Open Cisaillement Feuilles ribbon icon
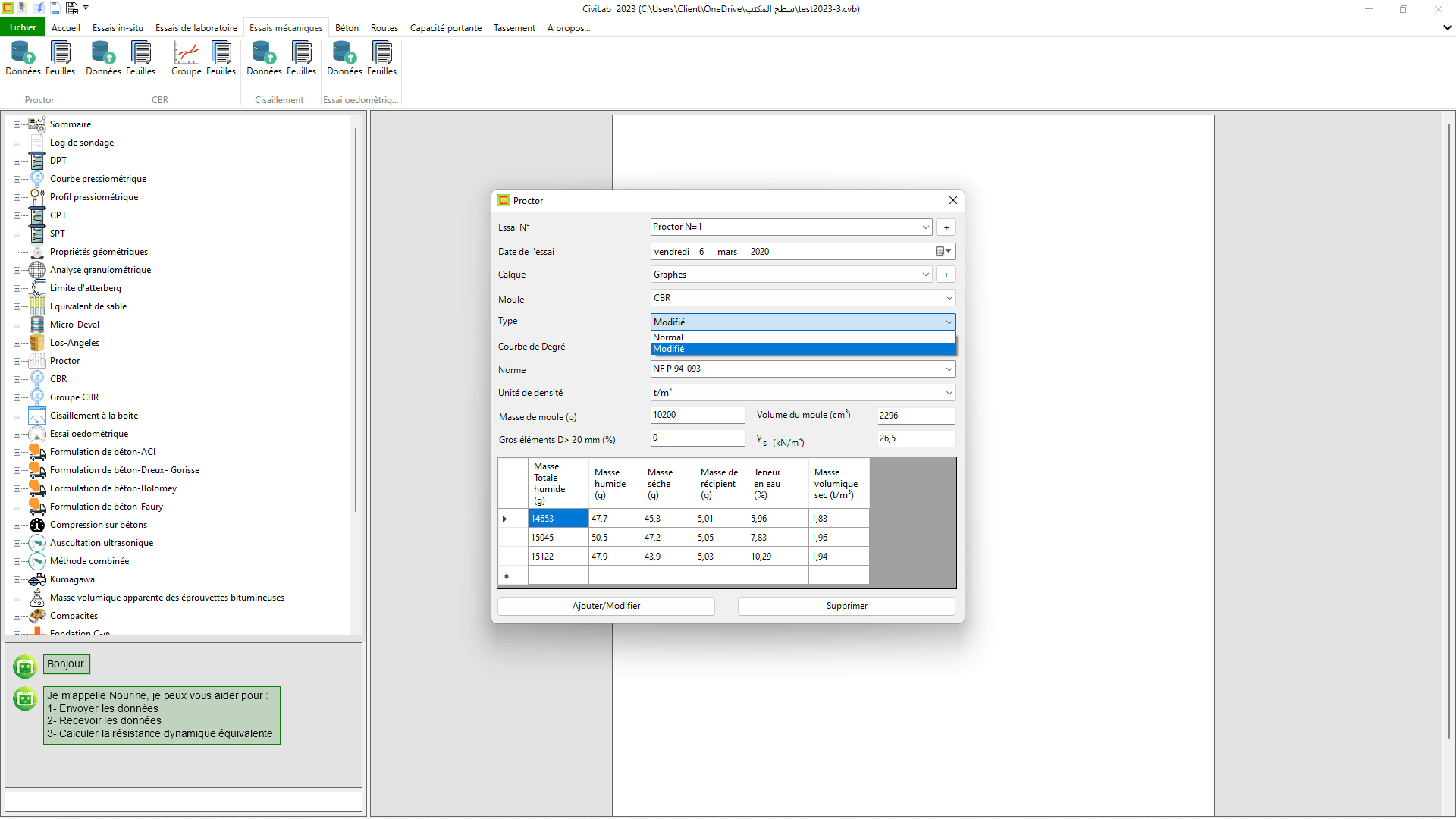This screenshot has height=819, width=1456. click(301, 58)
